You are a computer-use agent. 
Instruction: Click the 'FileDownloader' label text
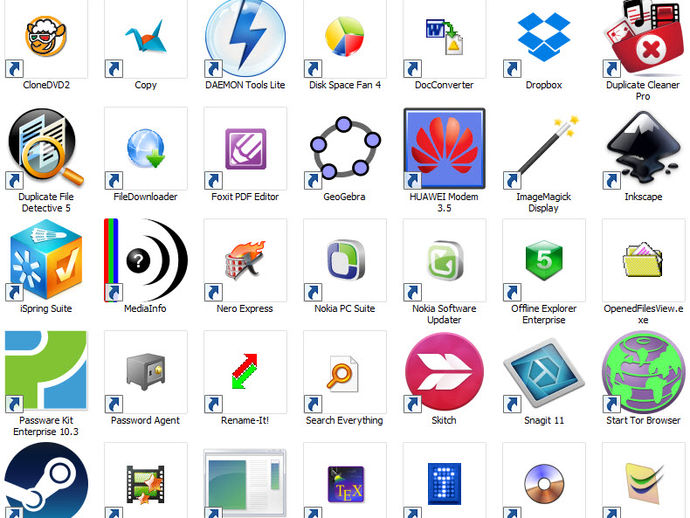145,197
